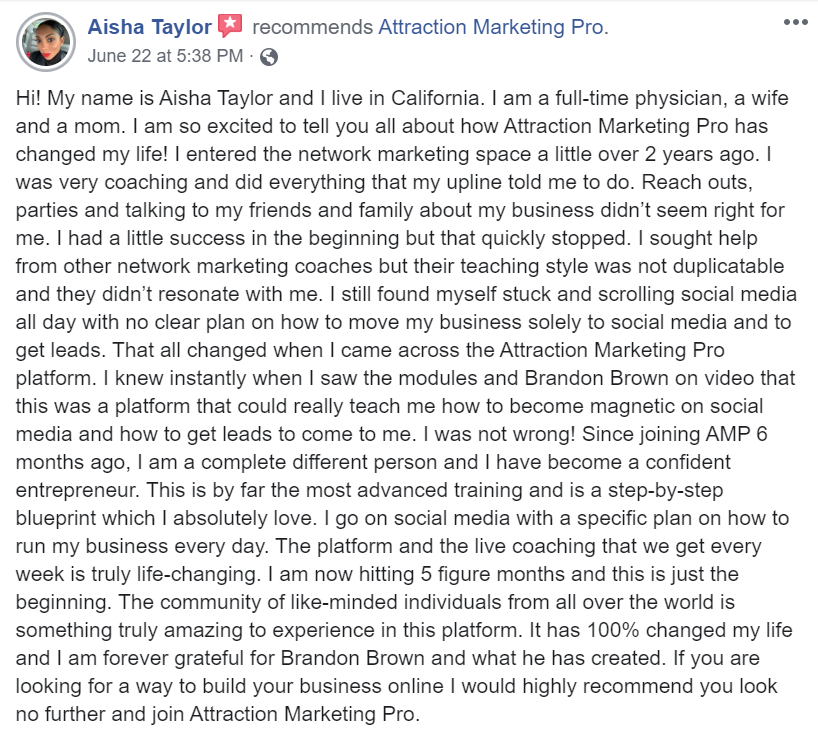
Task: Visit the Attraction Marketing Pro page link in the header
Action: click(x=493, y=27)
